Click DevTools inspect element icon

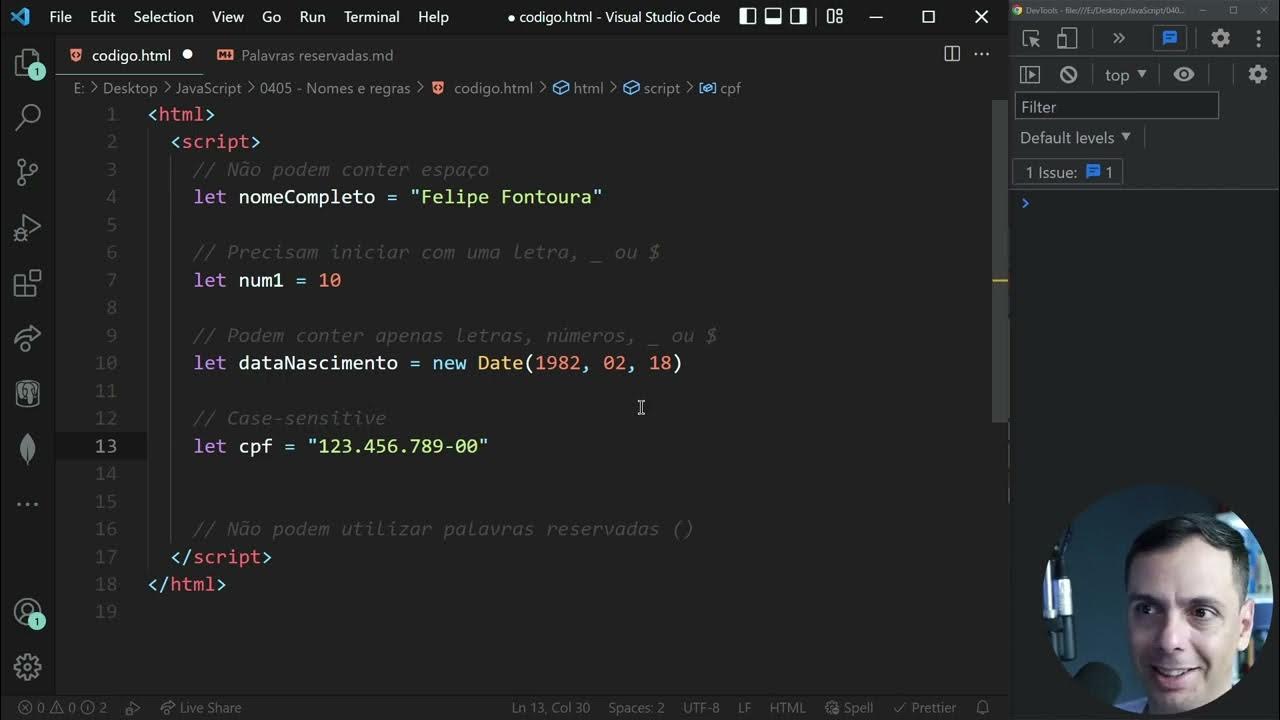point(1031,38)
